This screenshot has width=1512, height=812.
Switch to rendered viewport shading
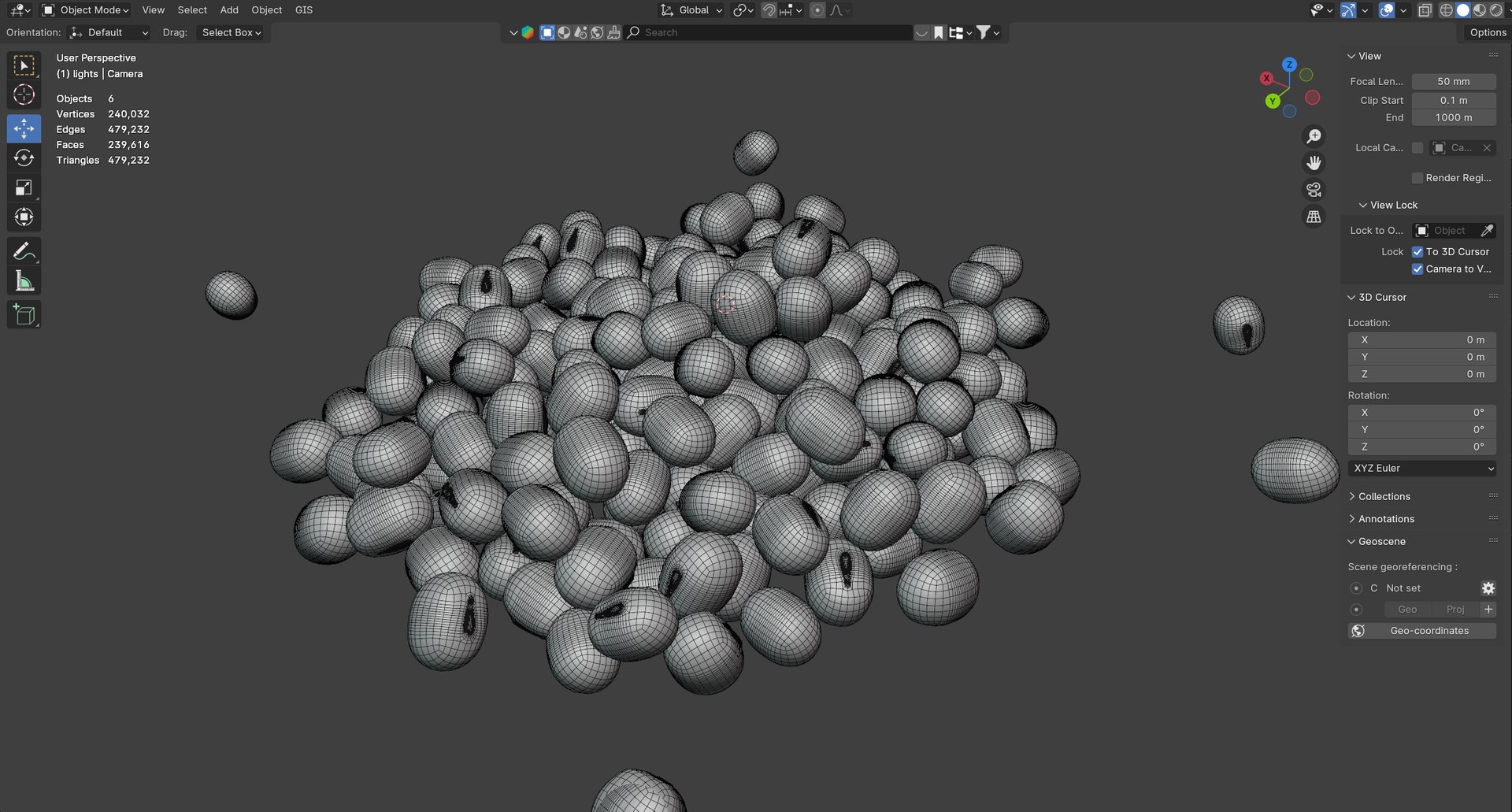point(1496,10)
